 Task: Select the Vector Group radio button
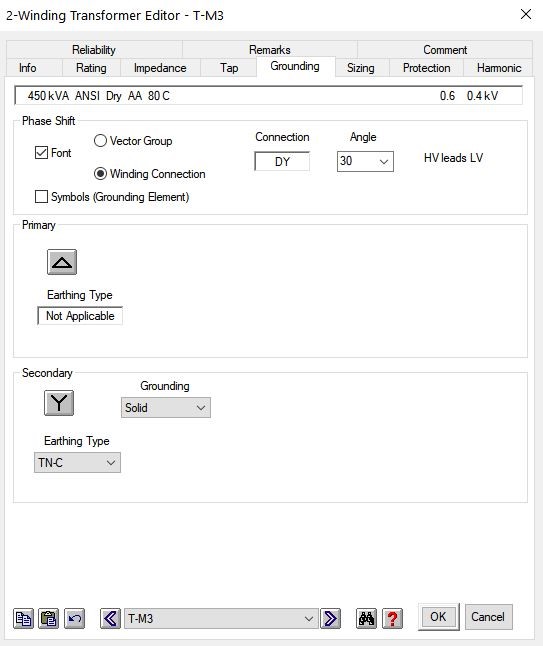pyautogui.click(x=100, y=141)
